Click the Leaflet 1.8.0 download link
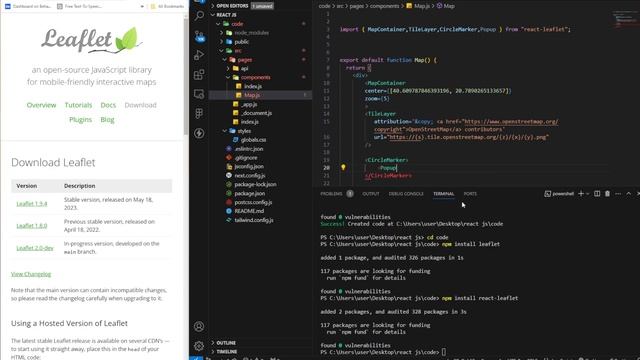Image resolution: width=640 pixels, height=360 pixels. [32, 226]
